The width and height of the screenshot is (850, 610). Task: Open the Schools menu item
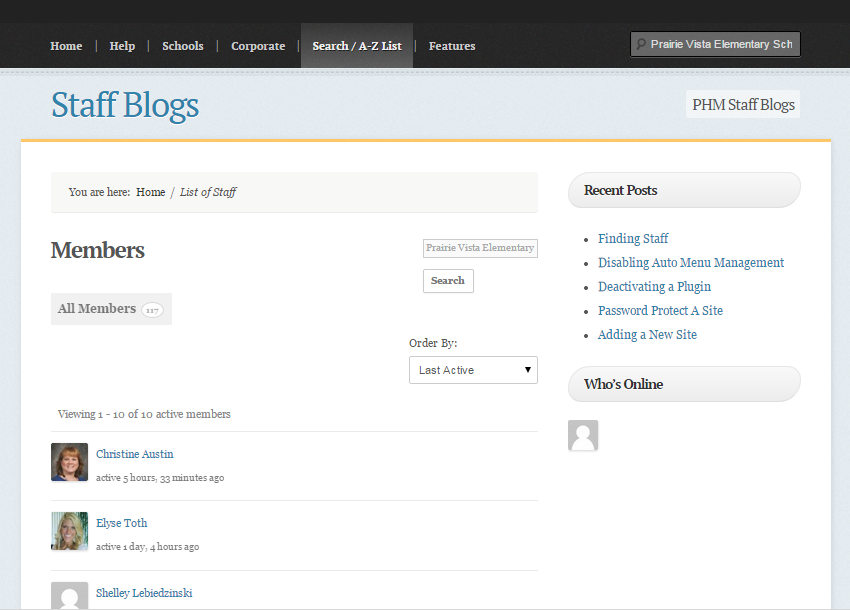click(x=183, y=46)
